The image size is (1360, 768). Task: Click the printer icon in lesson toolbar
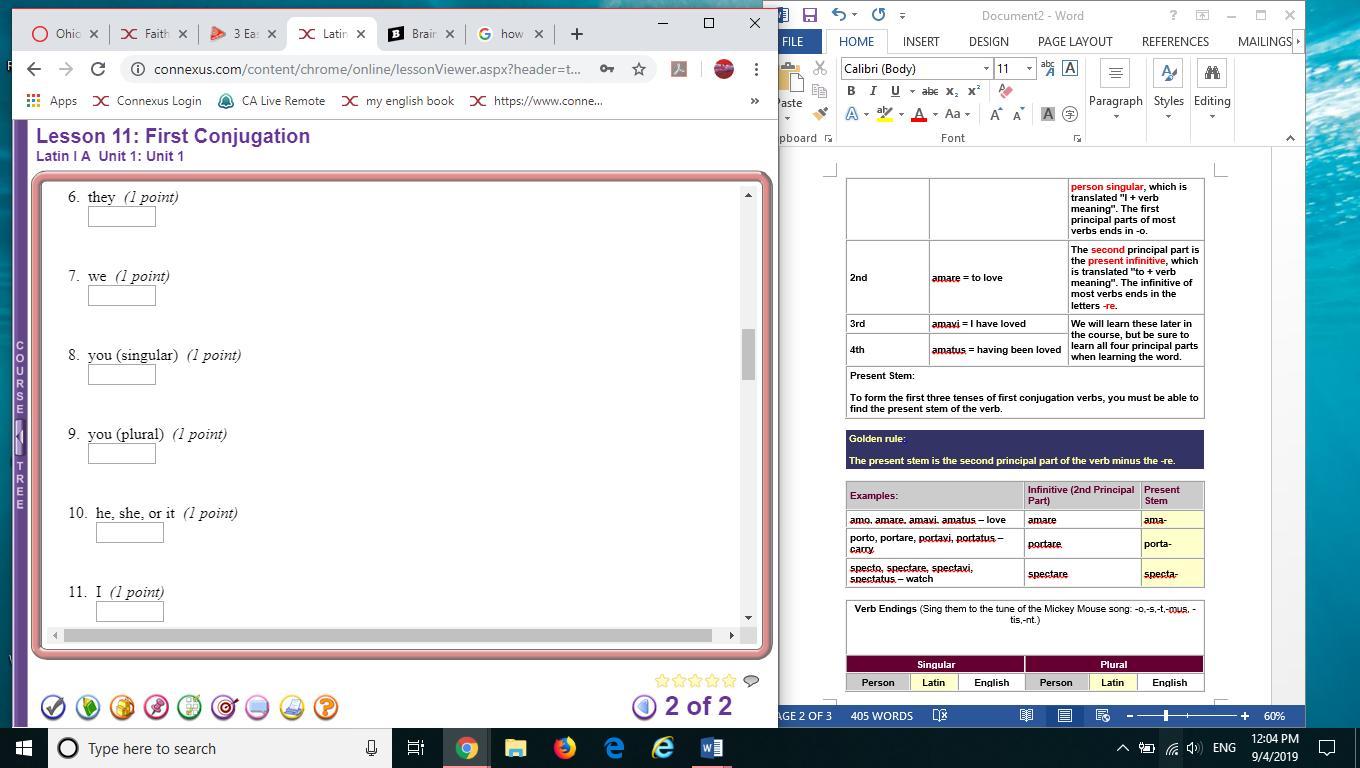(x=292, y=707)
